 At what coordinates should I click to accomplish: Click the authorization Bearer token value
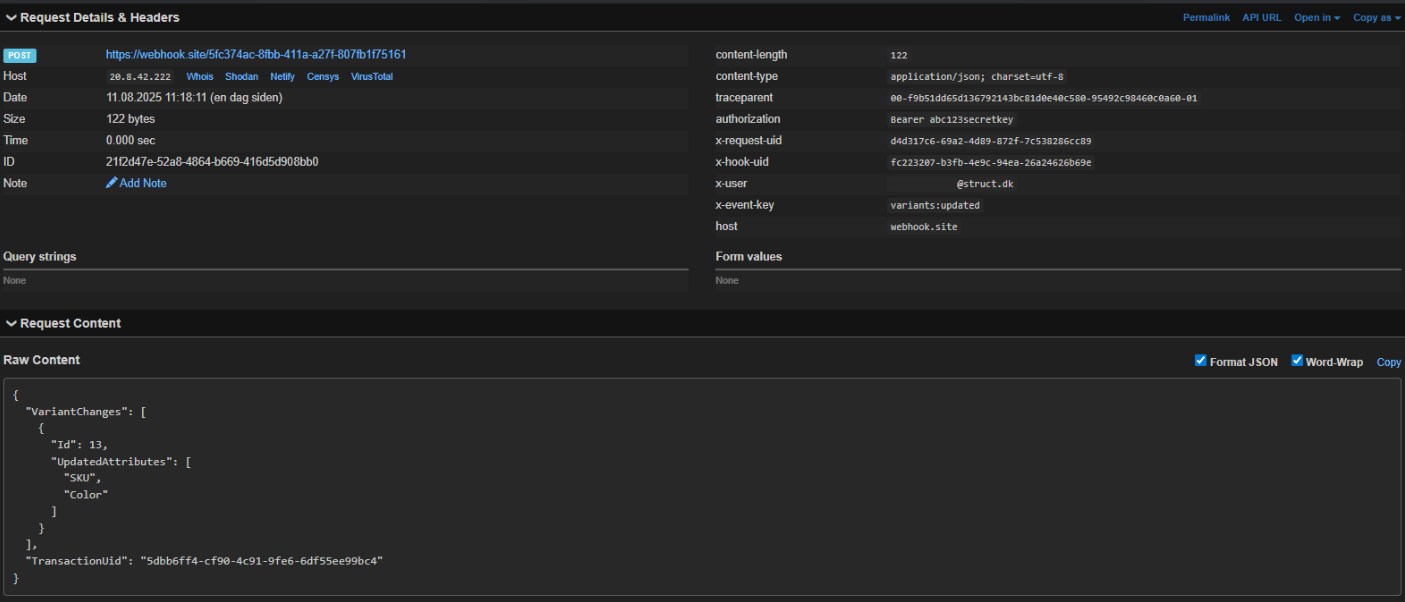(x=951, y=120)
